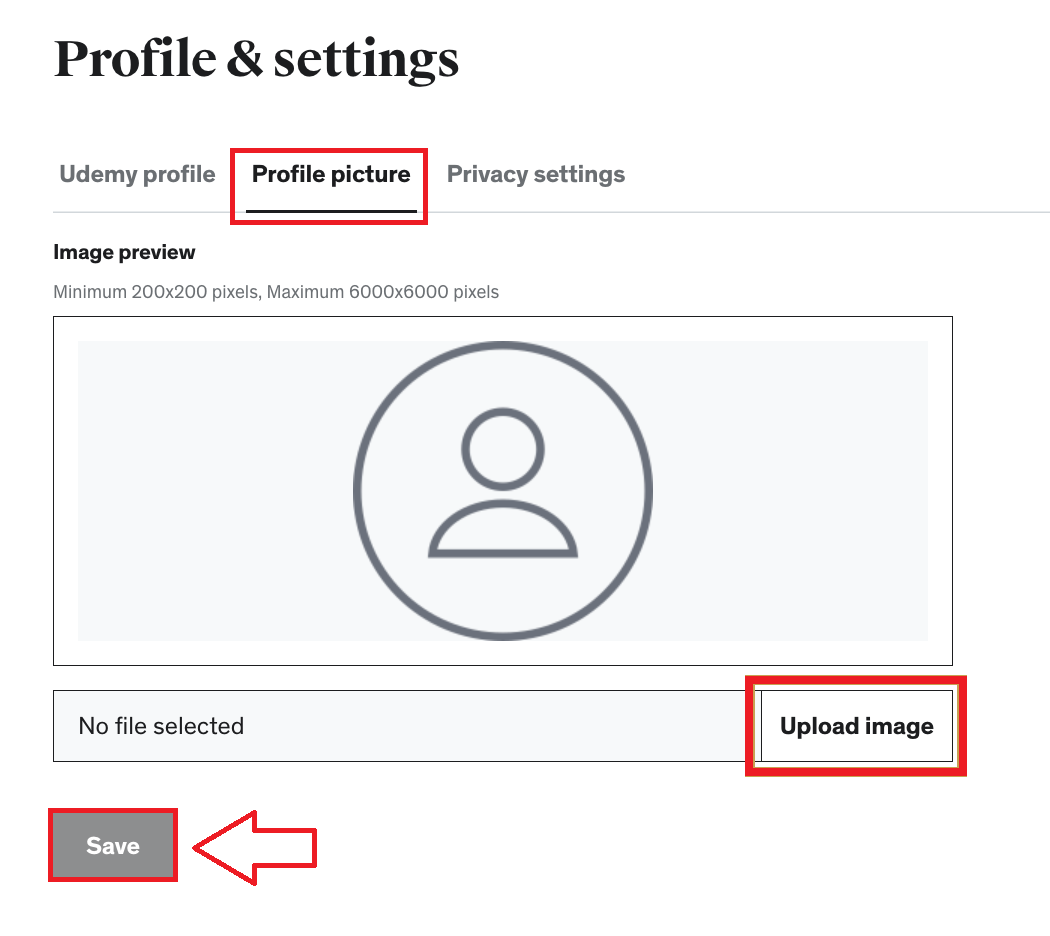1050x936 pixels.
Task: Click inside the image preview area
Action: pyautogui.click(x=200, y=490)
